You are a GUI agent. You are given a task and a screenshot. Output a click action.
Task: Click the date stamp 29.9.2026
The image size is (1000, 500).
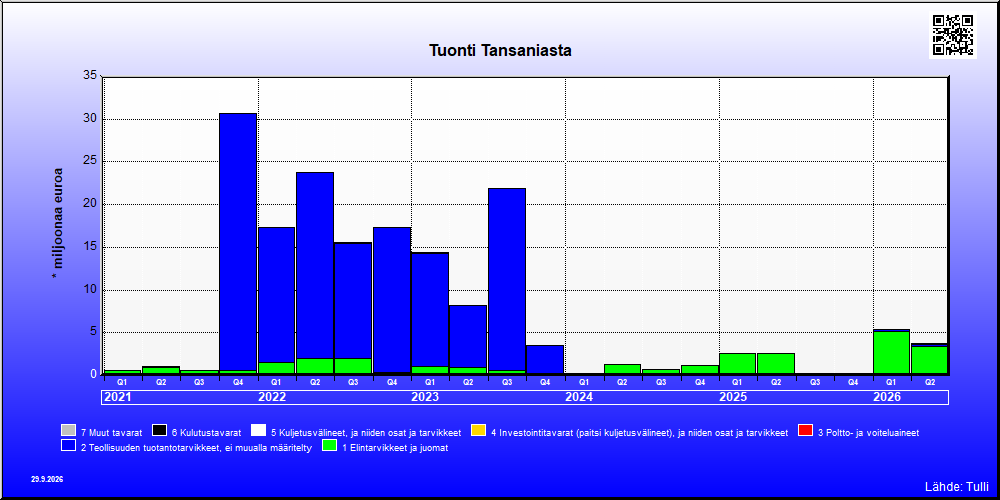click(x=47, y=479)
